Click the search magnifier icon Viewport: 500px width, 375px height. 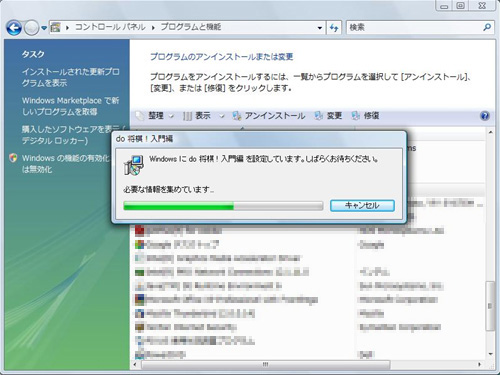[487, 27]
